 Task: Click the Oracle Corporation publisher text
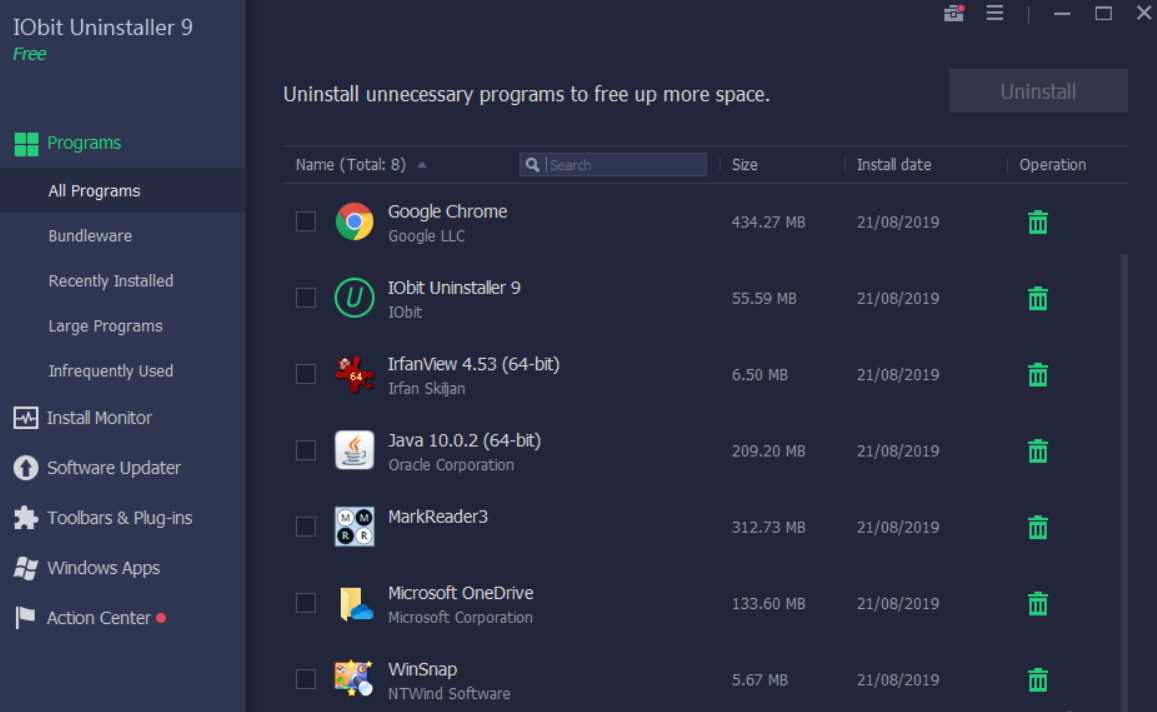(x=451, y=465)
